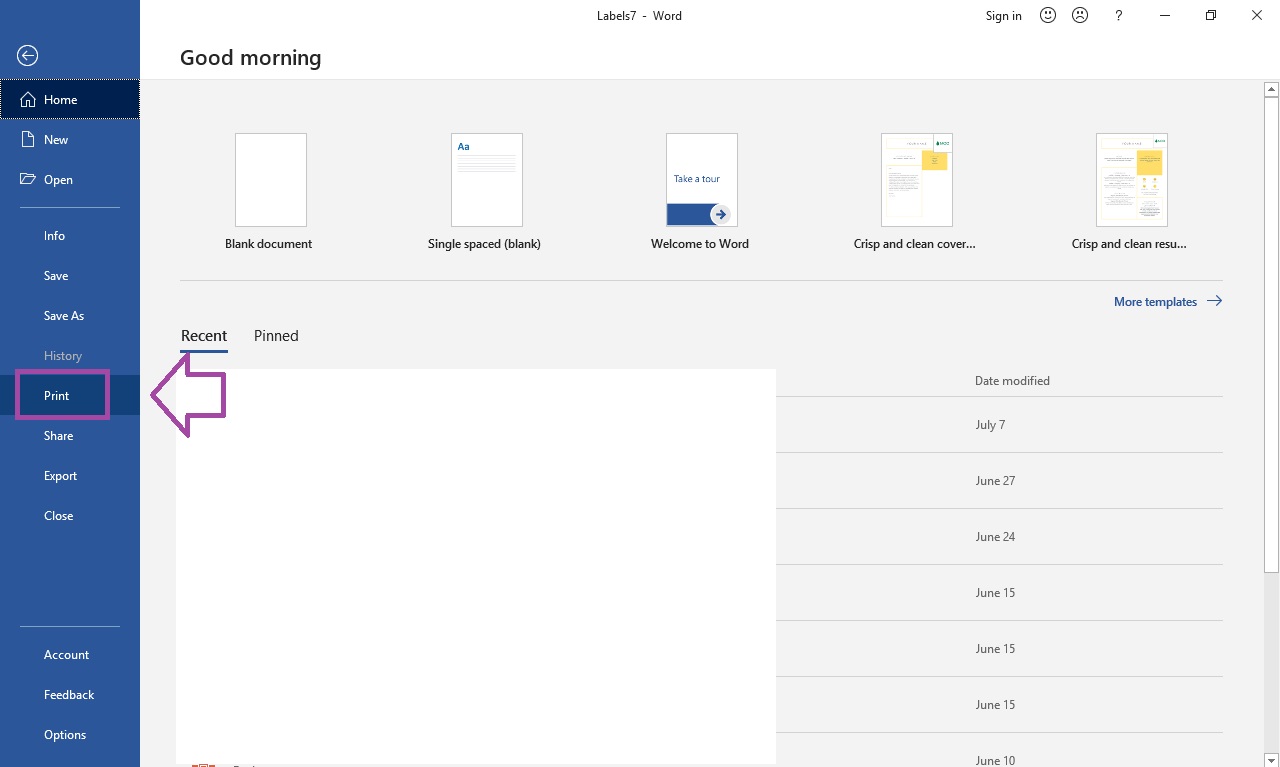Viewport: 1280px width, 767px height.
Task: Select the file row dated June 24
Action: coord(701,537)
